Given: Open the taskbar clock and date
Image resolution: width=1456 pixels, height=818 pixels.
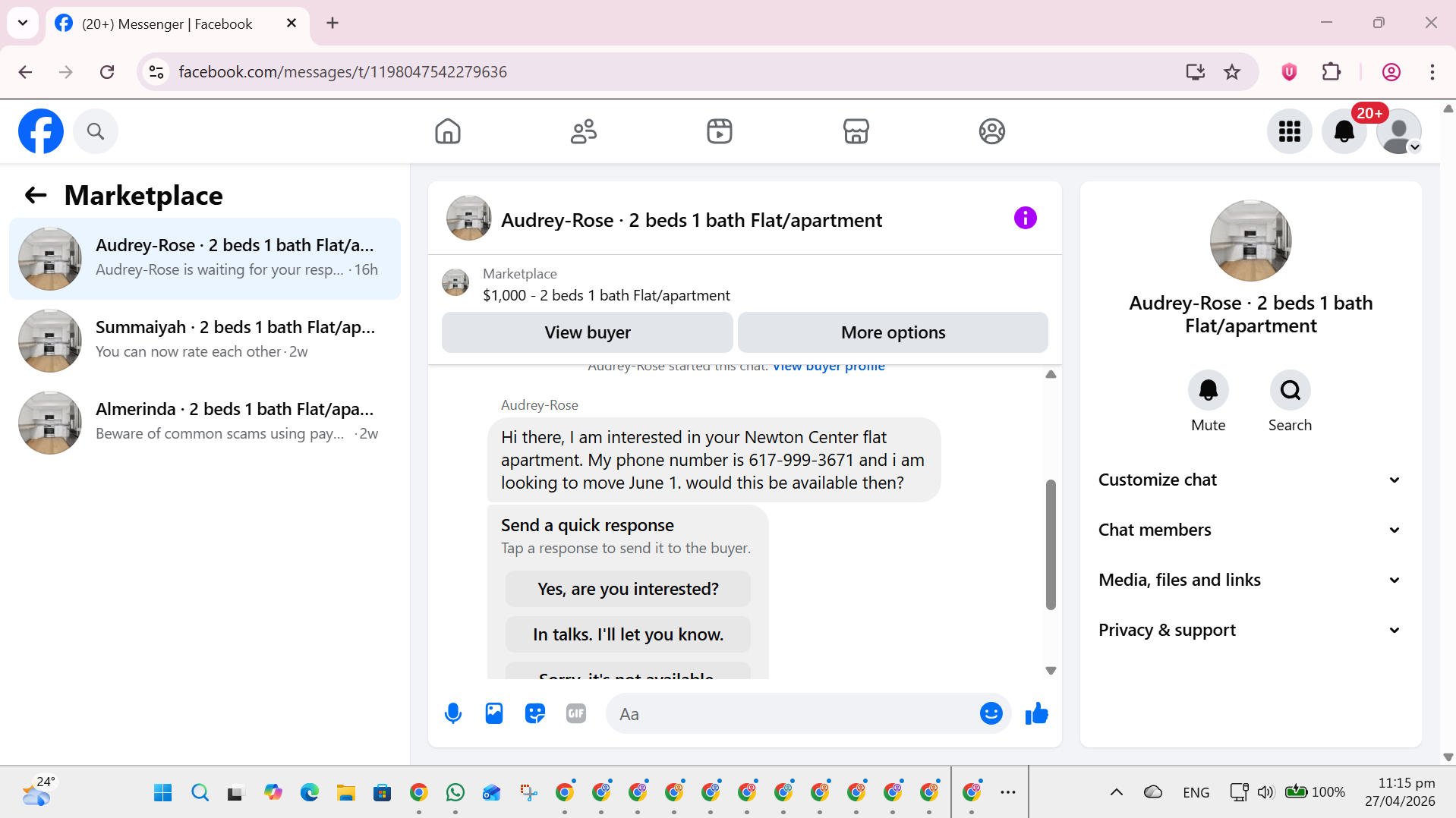Looking at the screenshot, I should [x=1400, y=792].
